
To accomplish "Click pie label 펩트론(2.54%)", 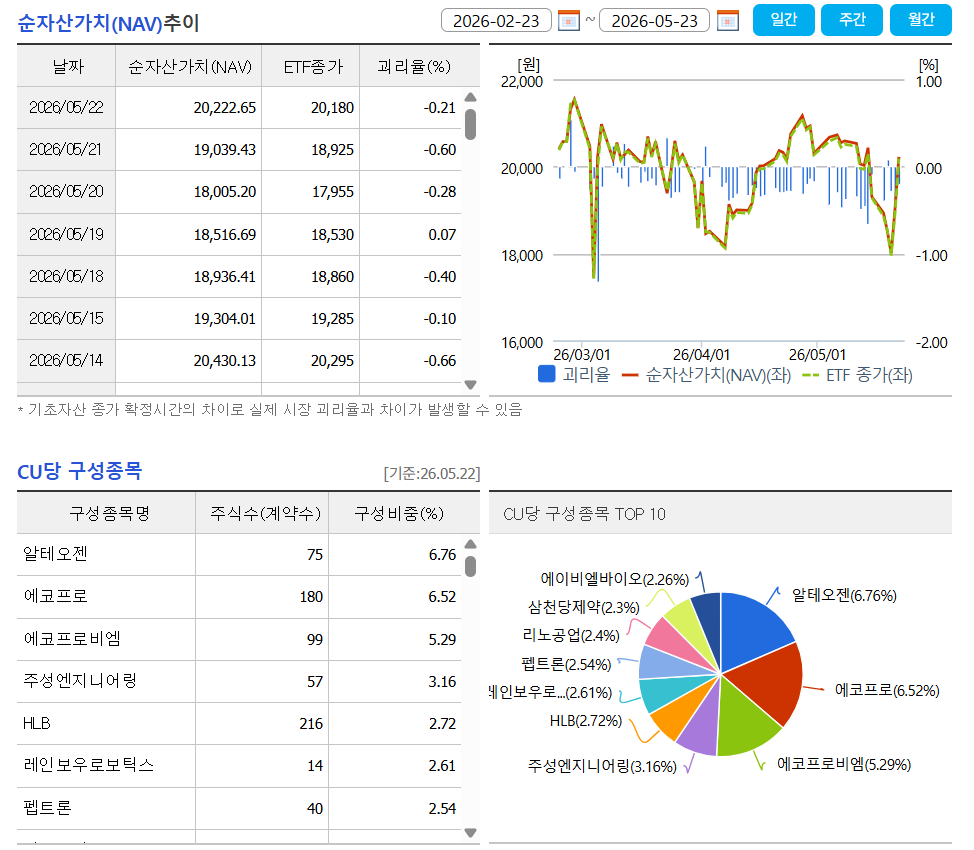I will click(x=567, y=664).
